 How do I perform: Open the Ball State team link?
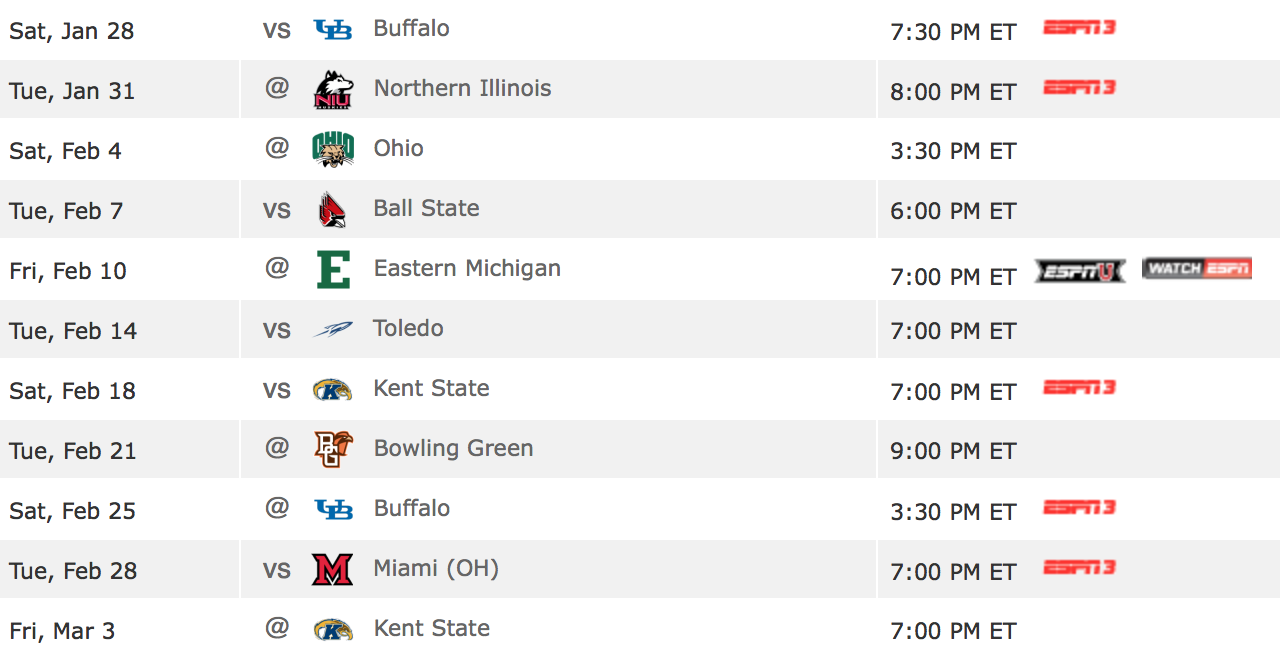click(426, 208)
